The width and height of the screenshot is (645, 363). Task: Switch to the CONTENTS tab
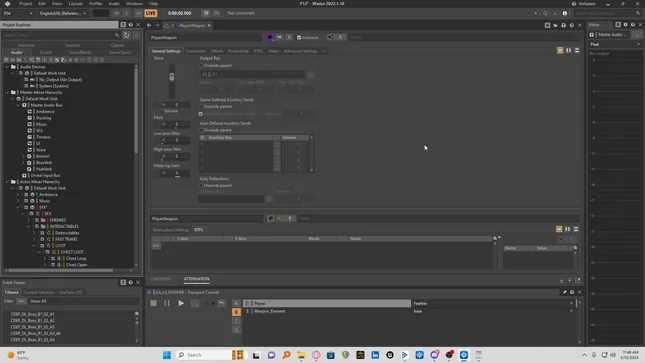(x=160, y=279)
